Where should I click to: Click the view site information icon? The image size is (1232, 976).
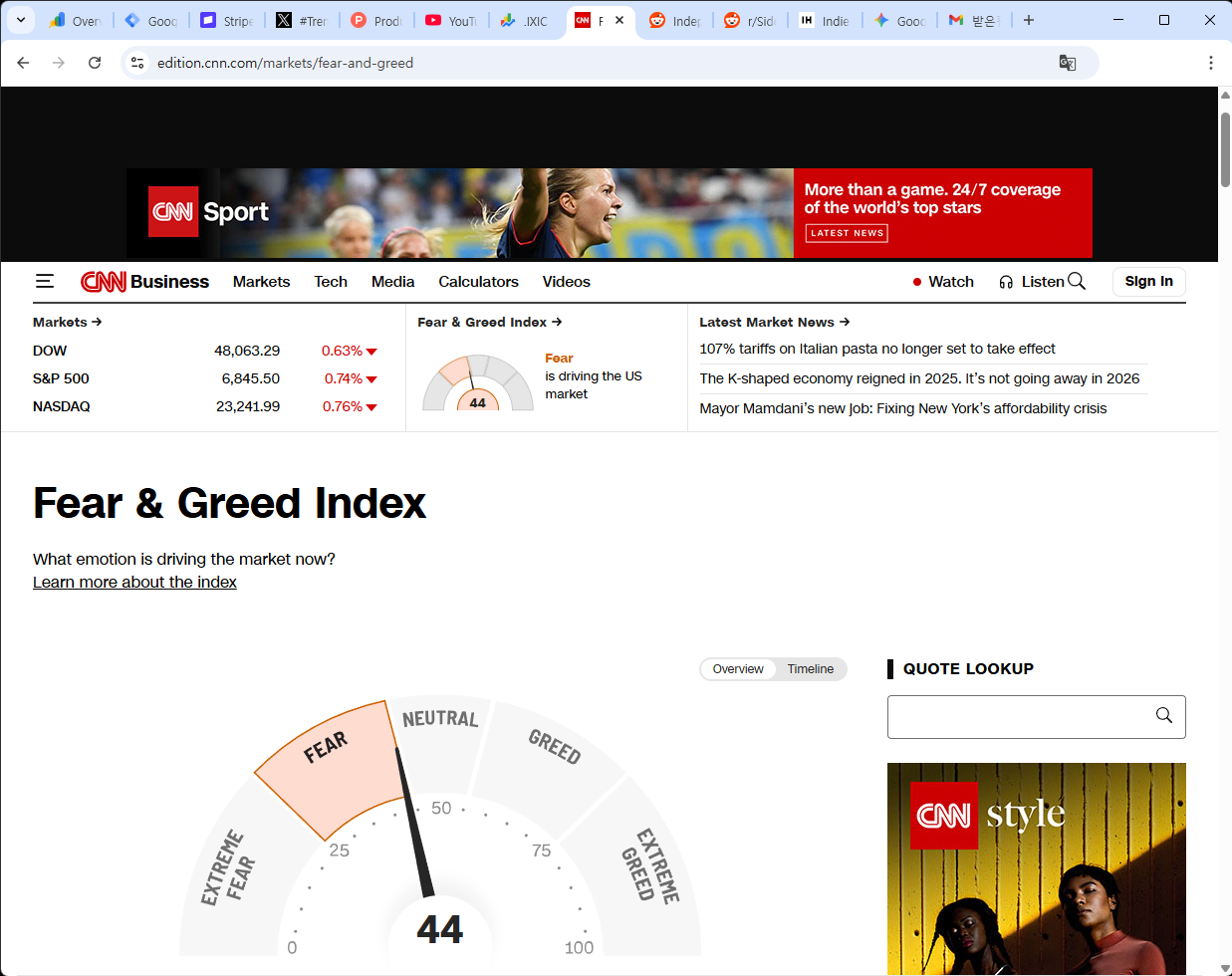[x=137, y=63]
